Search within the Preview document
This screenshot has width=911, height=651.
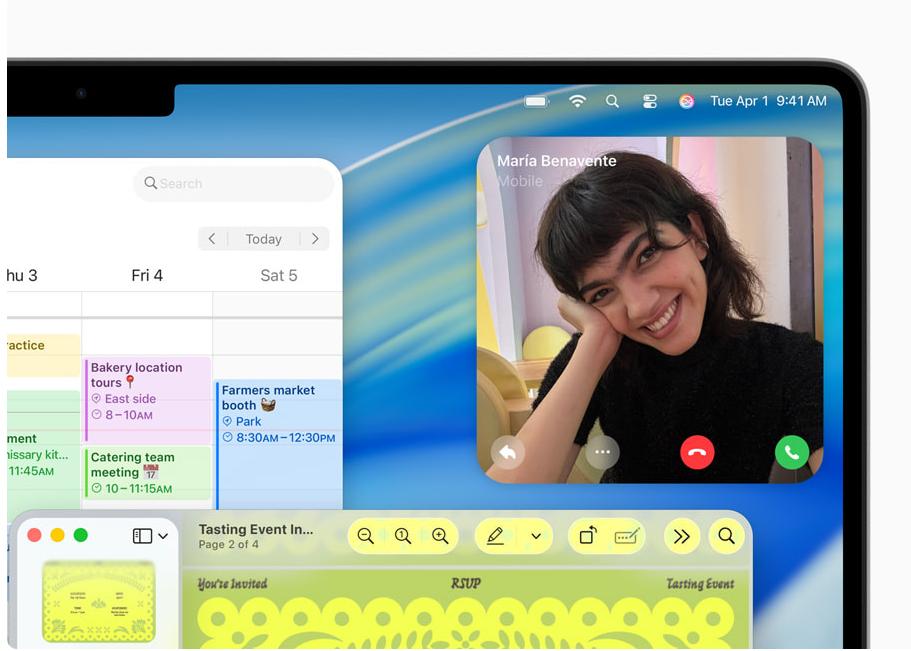726,536
